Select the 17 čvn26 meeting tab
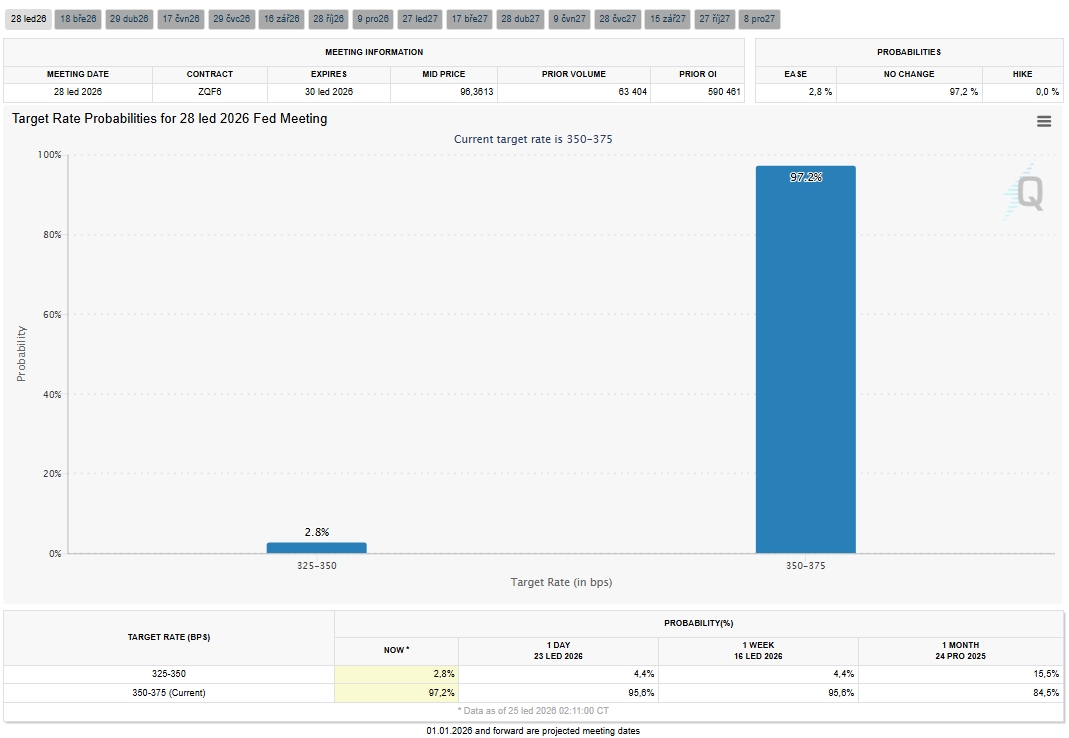Screen dimensions: 1069x738 tap(181, 19)
